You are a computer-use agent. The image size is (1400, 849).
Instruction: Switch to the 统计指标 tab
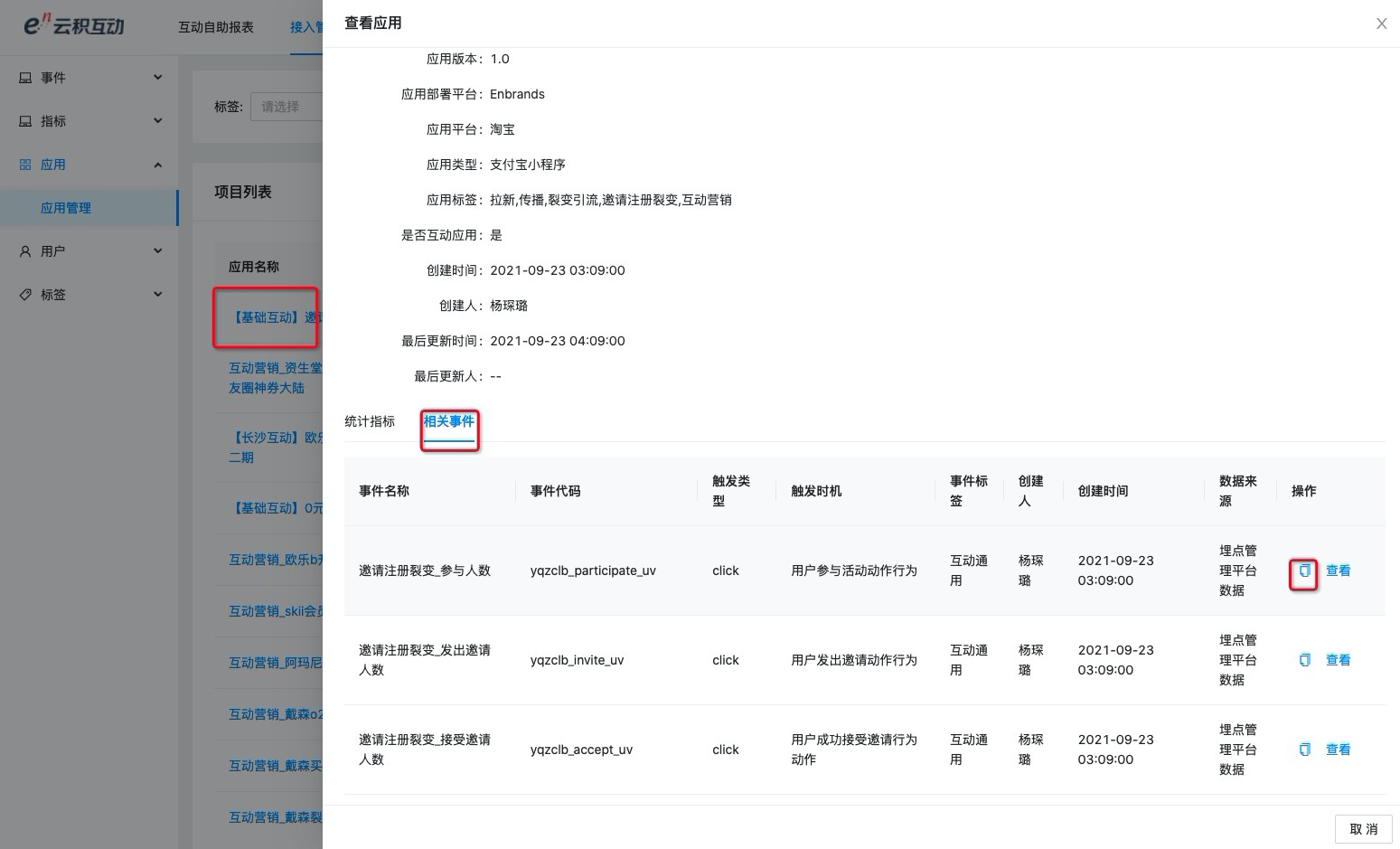[370, 421]
